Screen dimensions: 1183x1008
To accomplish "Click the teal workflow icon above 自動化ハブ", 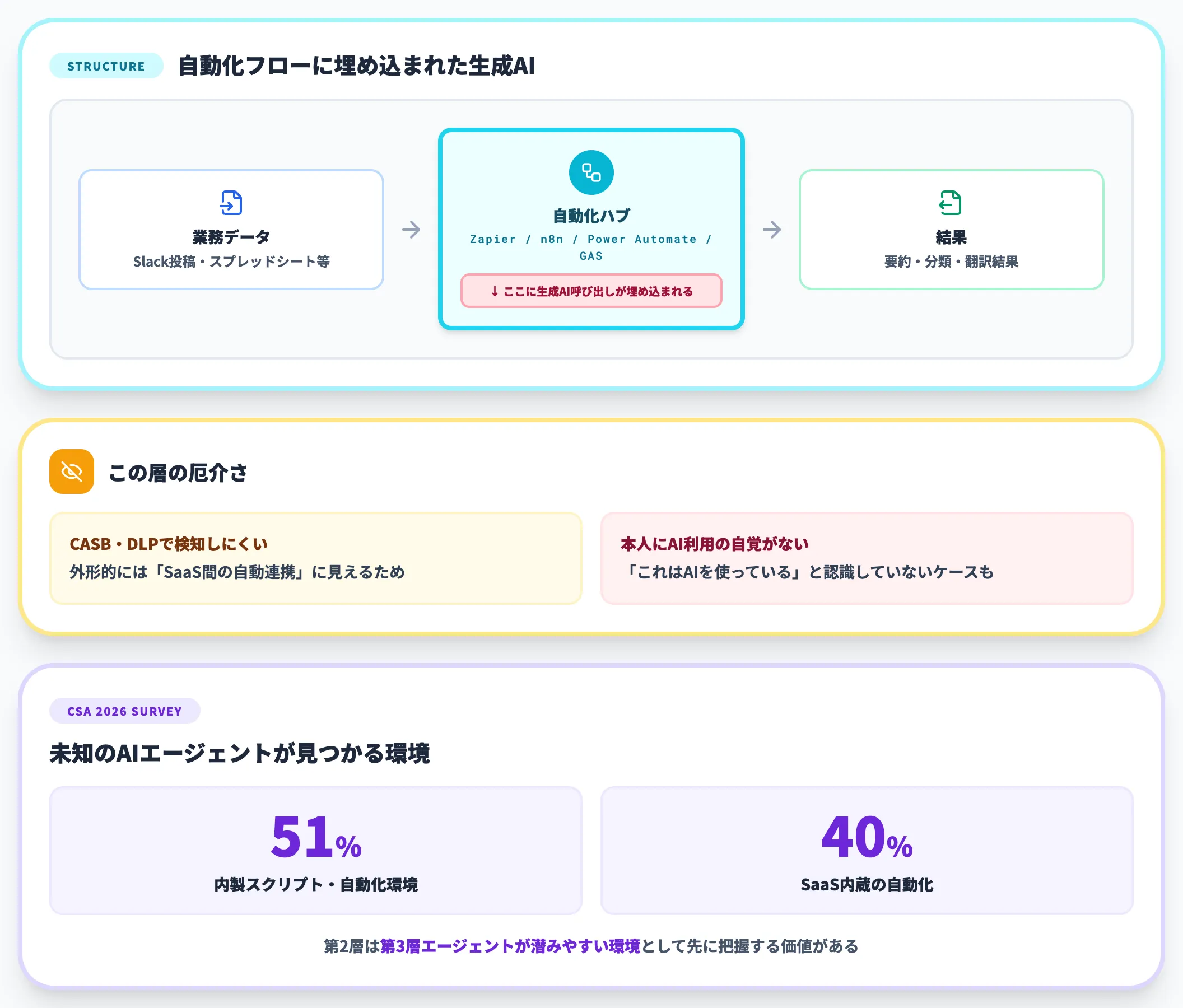I will point(591,172).
